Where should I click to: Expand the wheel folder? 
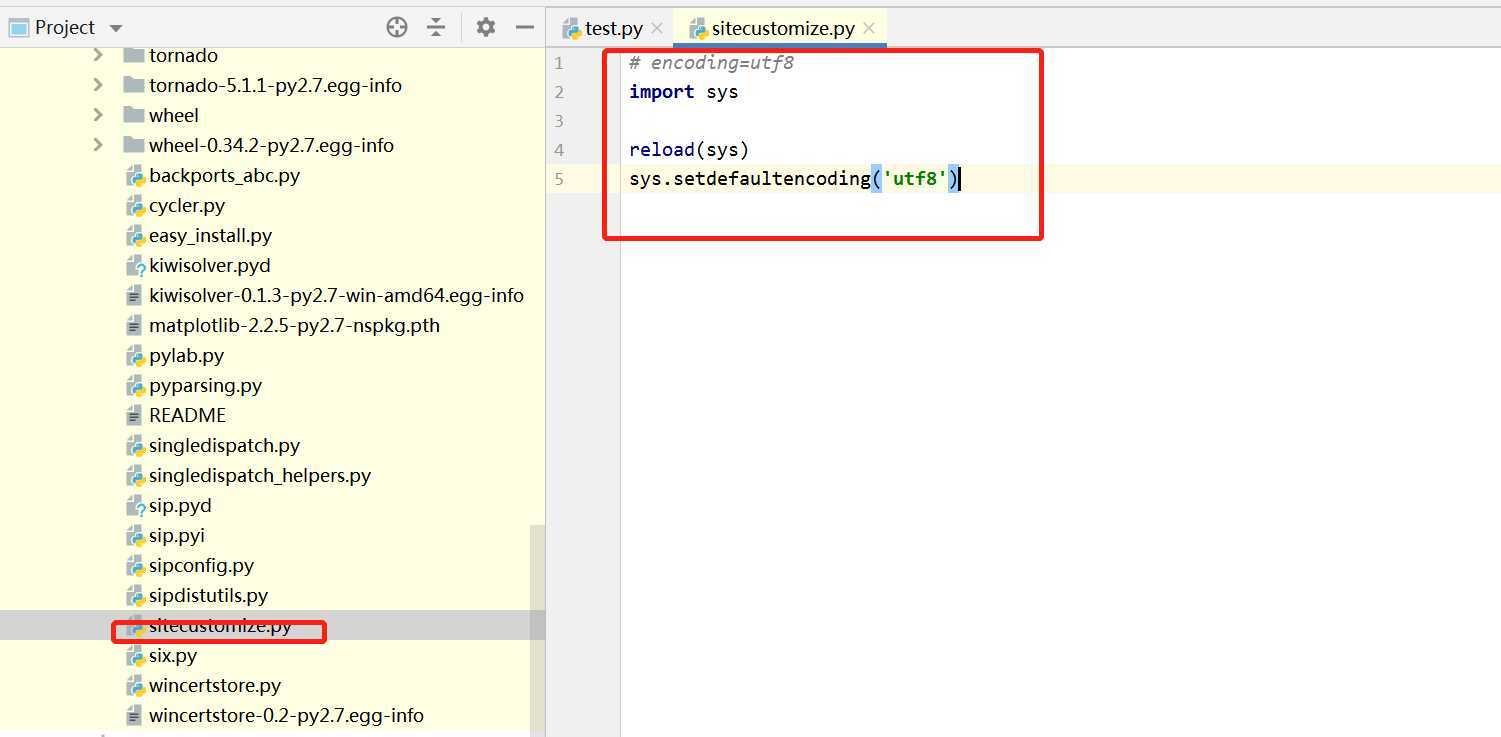[x=98, y=115]
